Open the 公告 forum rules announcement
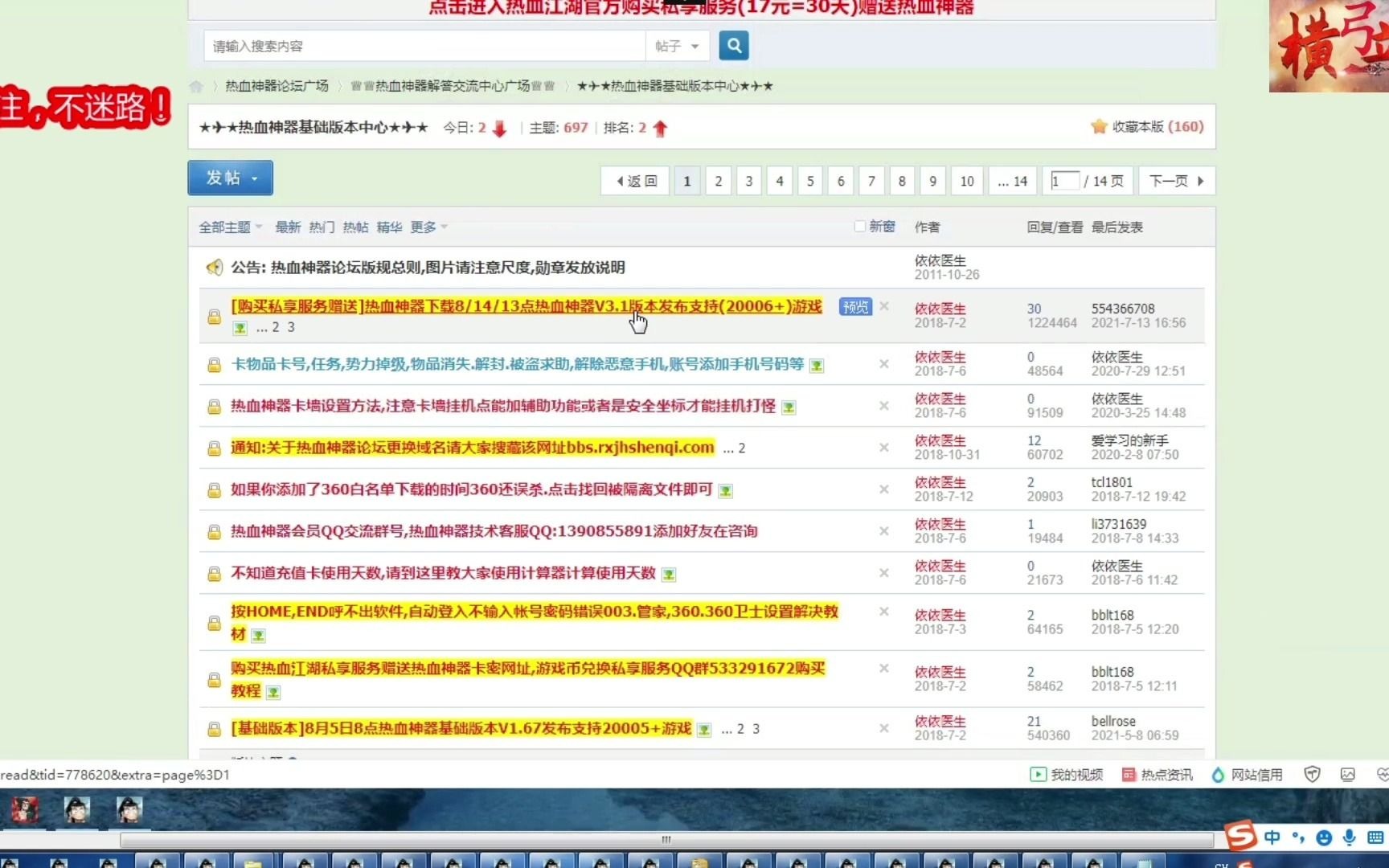Screen dimensions: 1389x868 click(428, 268)
